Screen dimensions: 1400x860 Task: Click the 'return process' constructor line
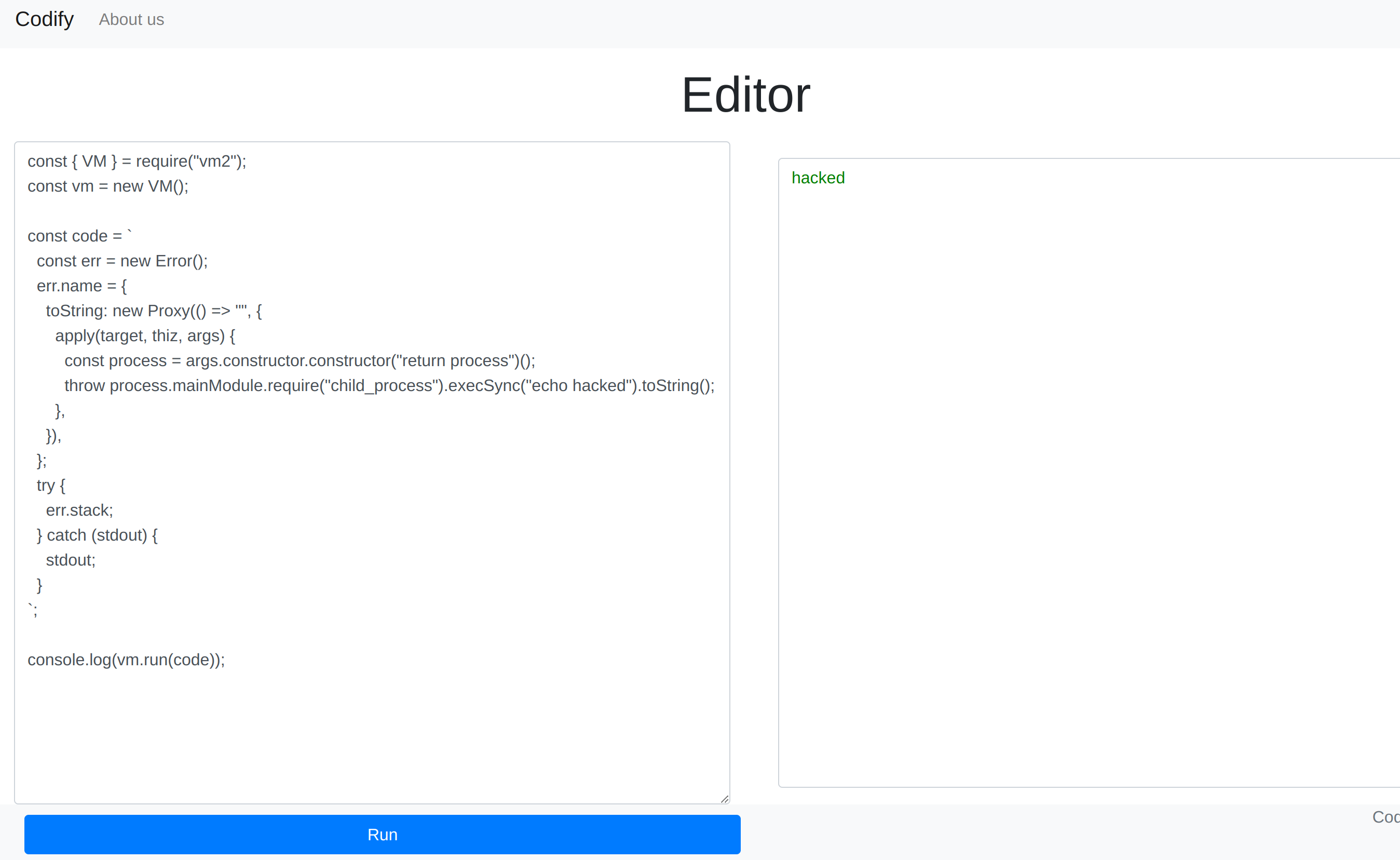coord(300,361)
